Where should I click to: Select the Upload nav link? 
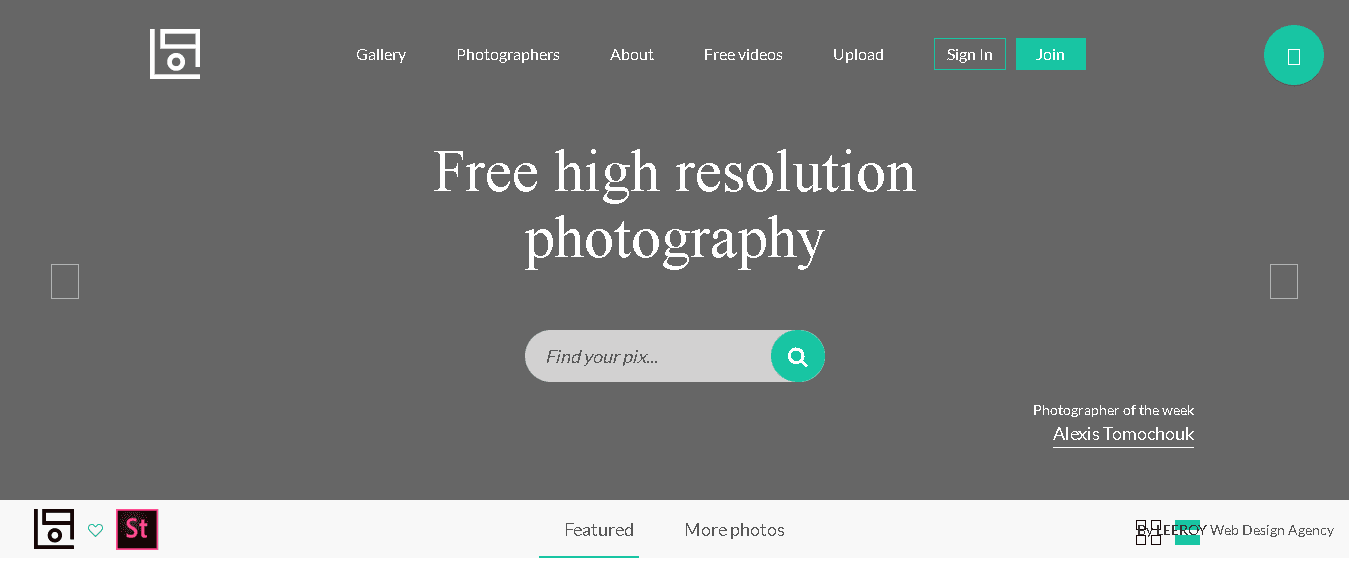[x=858, y=55]
